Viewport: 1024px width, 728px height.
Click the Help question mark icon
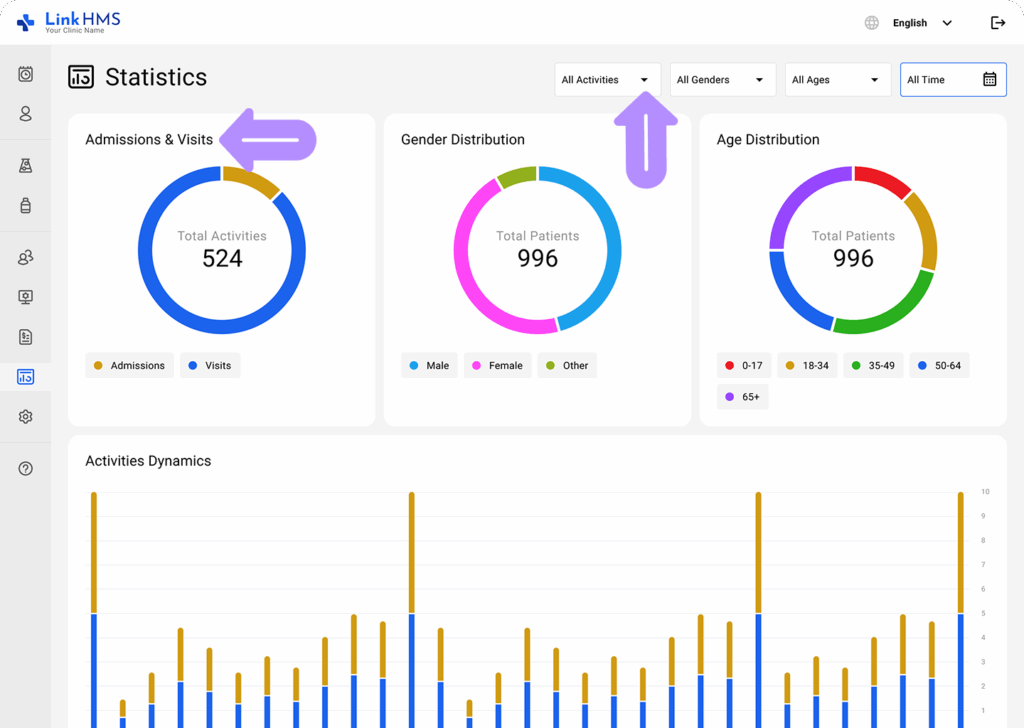pos(25,467)
